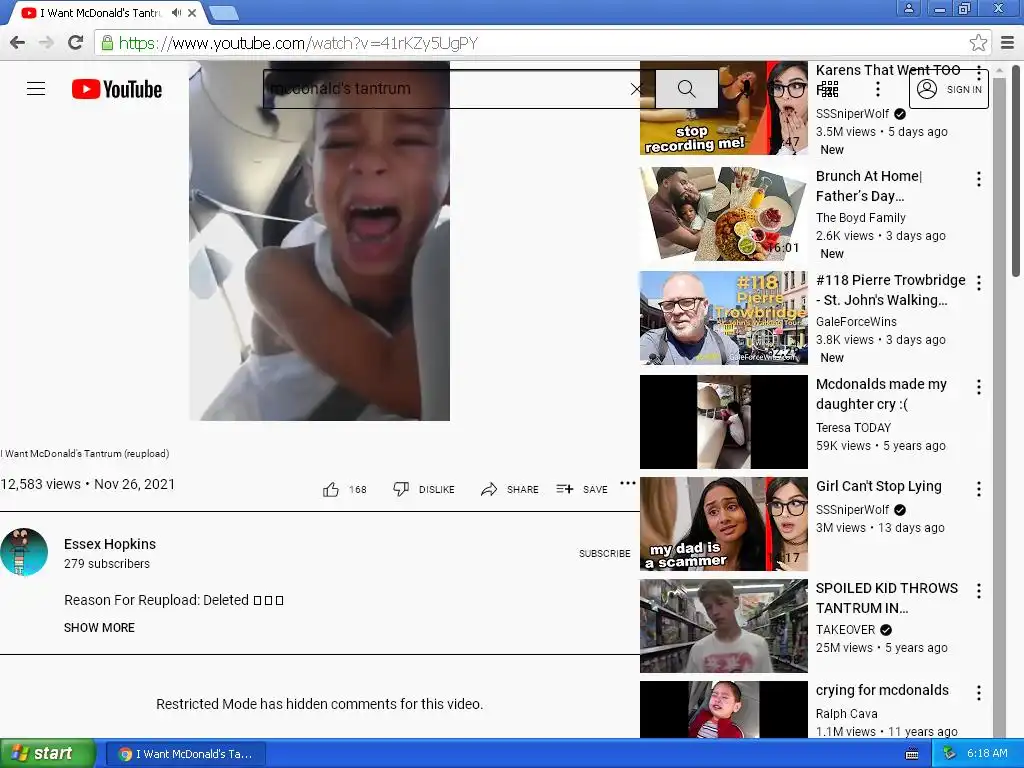The image size is (1024, 768).
Task: Open Chrome menu hamburger icon
Action: pyautogui.click(x=1008, y=43)
